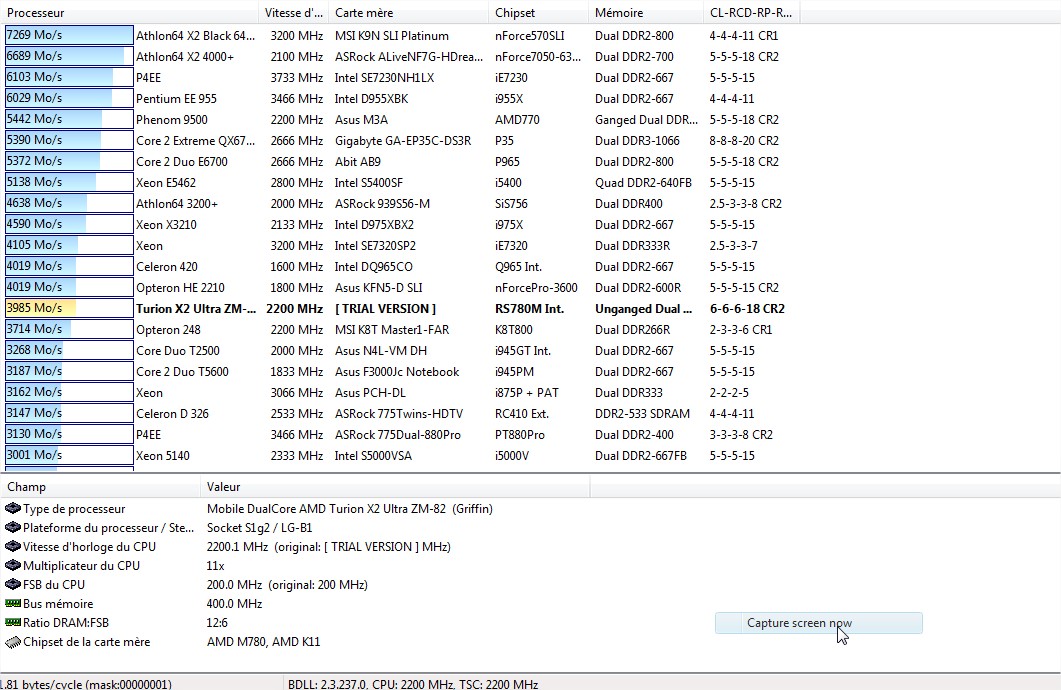Click the bytes/cycle status bar entry
This screenshot has height=690, width=1061.
pos(86,684)
